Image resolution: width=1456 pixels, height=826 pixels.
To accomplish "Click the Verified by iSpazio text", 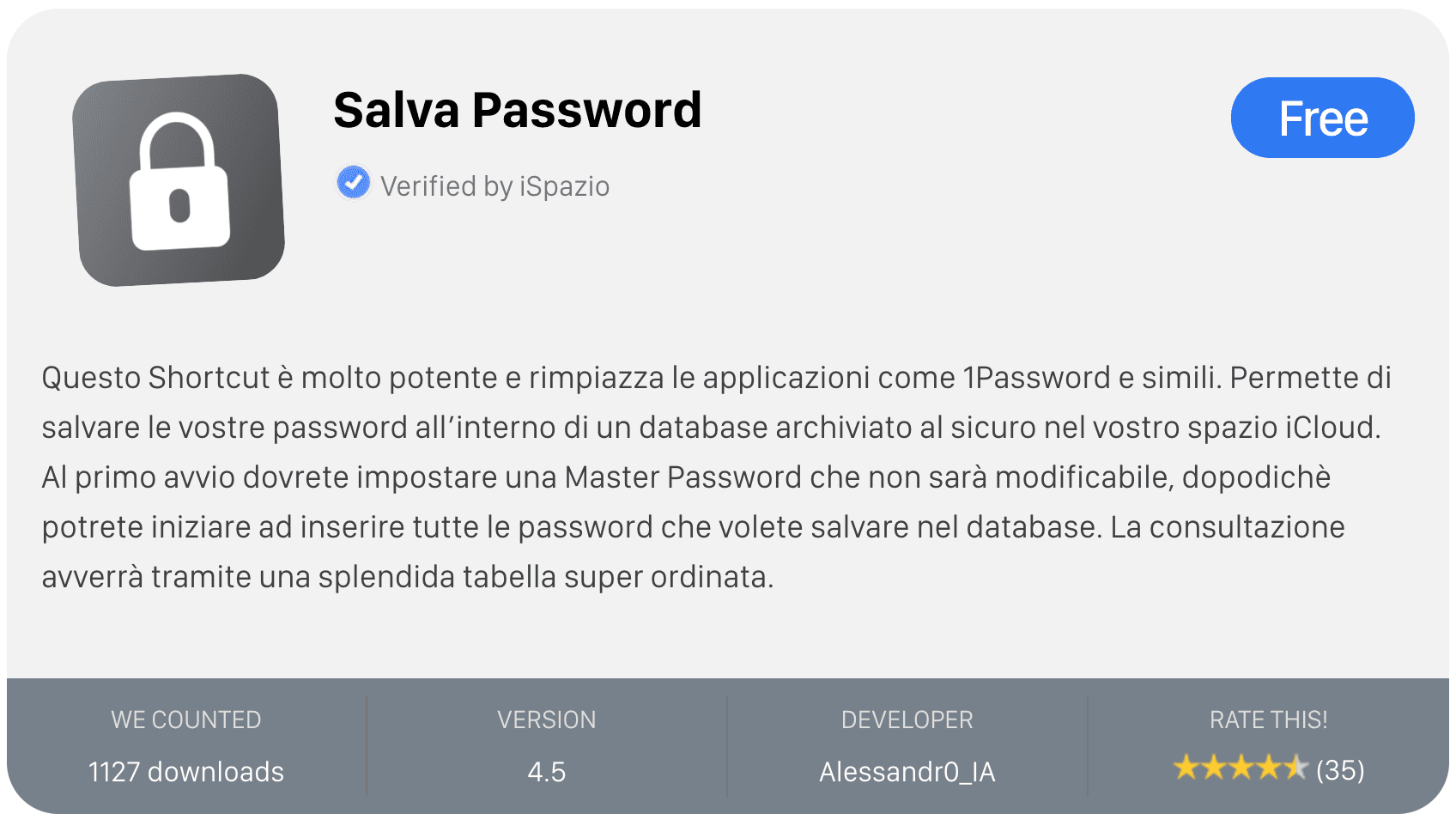I will [x=494, y=186].
